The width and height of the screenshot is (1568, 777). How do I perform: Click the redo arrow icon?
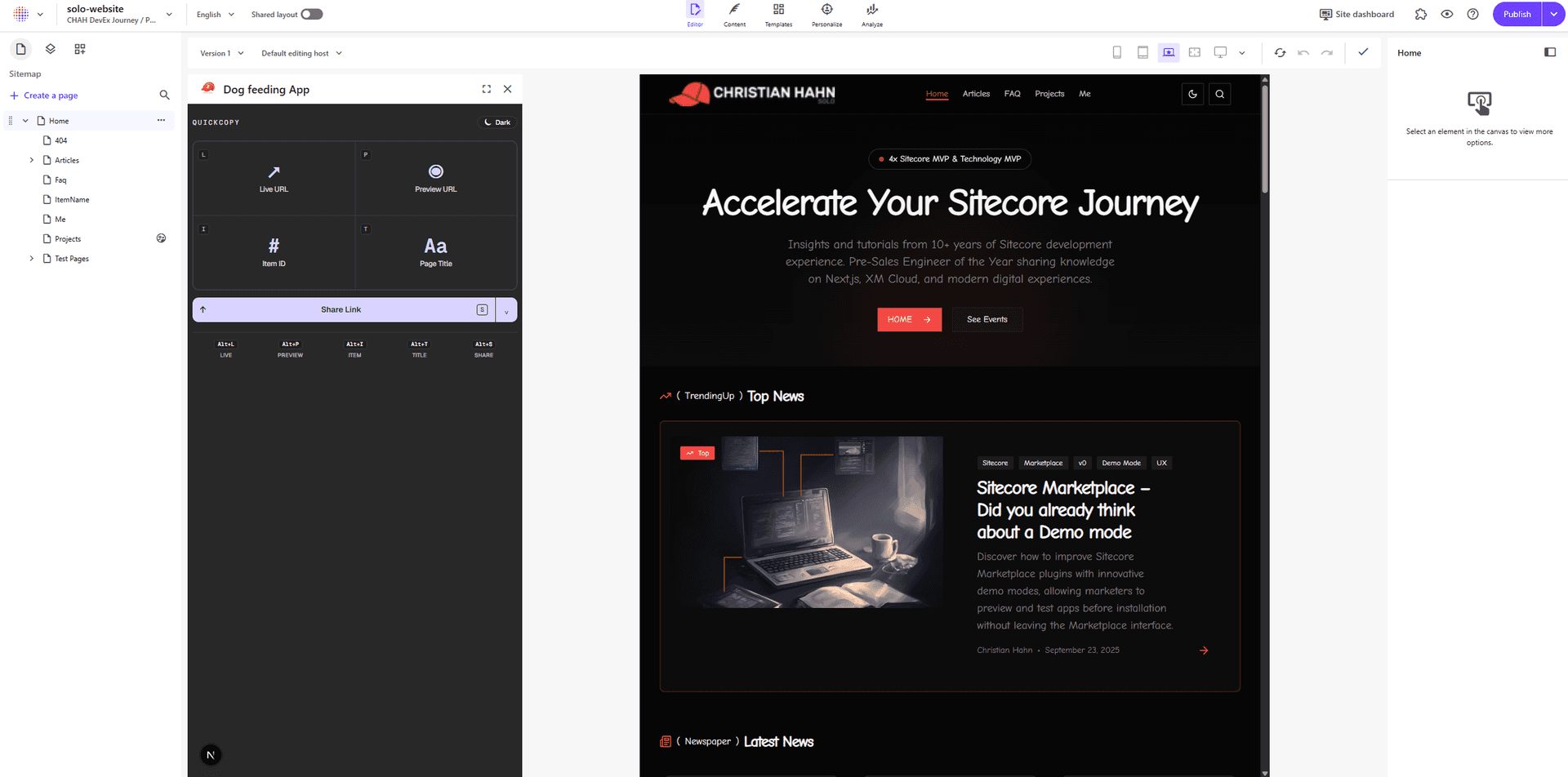(x=1327, y=52)
